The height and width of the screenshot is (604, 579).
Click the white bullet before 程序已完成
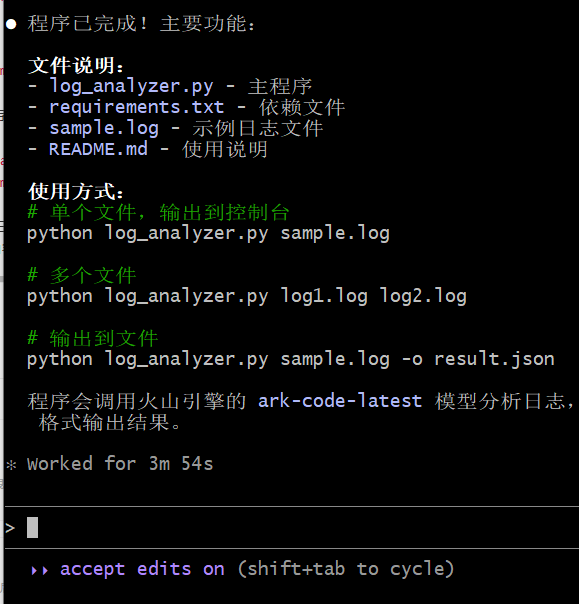(11, 24)
